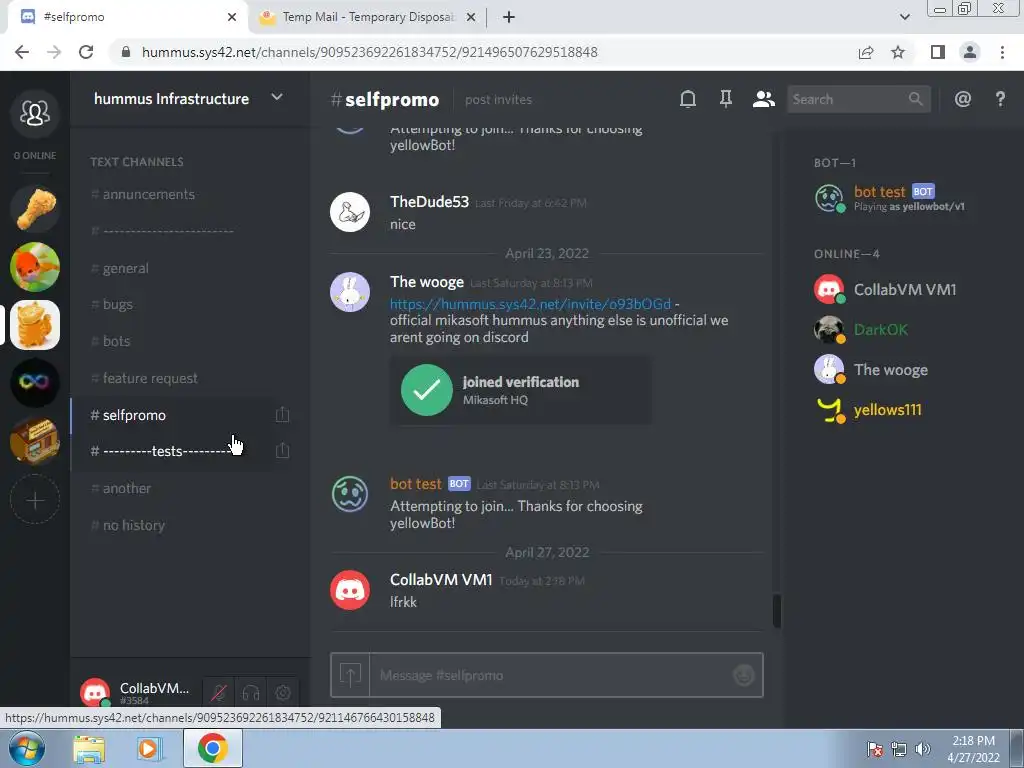
Task: Click the search magnifier icon
Action: pos(916,99)
